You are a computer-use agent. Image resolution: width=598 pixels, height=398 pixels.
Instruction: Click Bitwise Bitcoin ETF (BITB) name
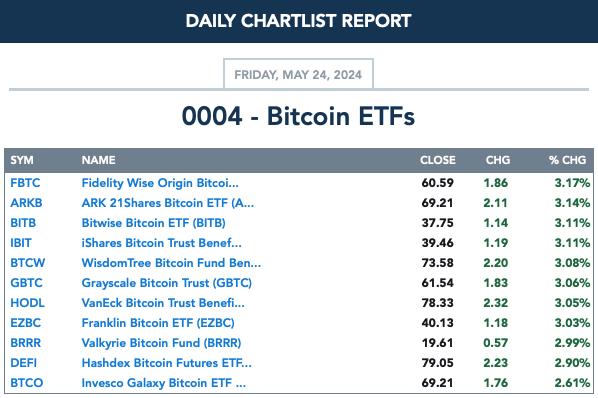coord(154,223)
